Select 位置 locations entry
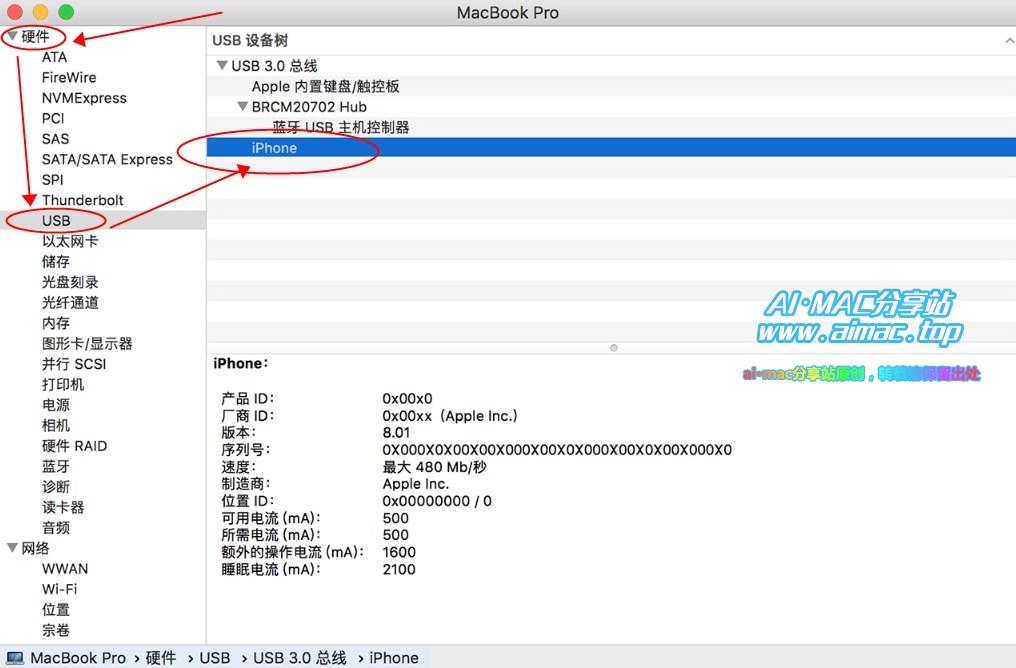Viewport: 1016px width, 668px height. tap(56, 609)
